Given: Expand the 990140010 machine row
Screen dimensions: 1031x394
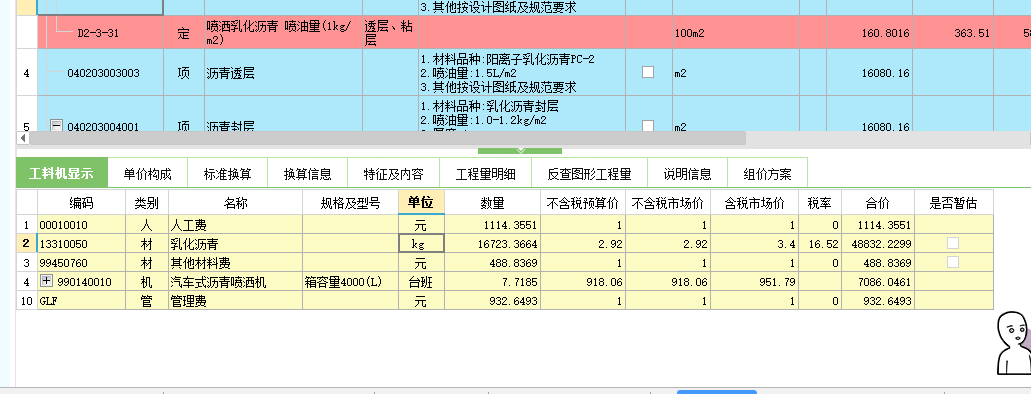Looking at the screenshot, I should (x=47, y=282).
